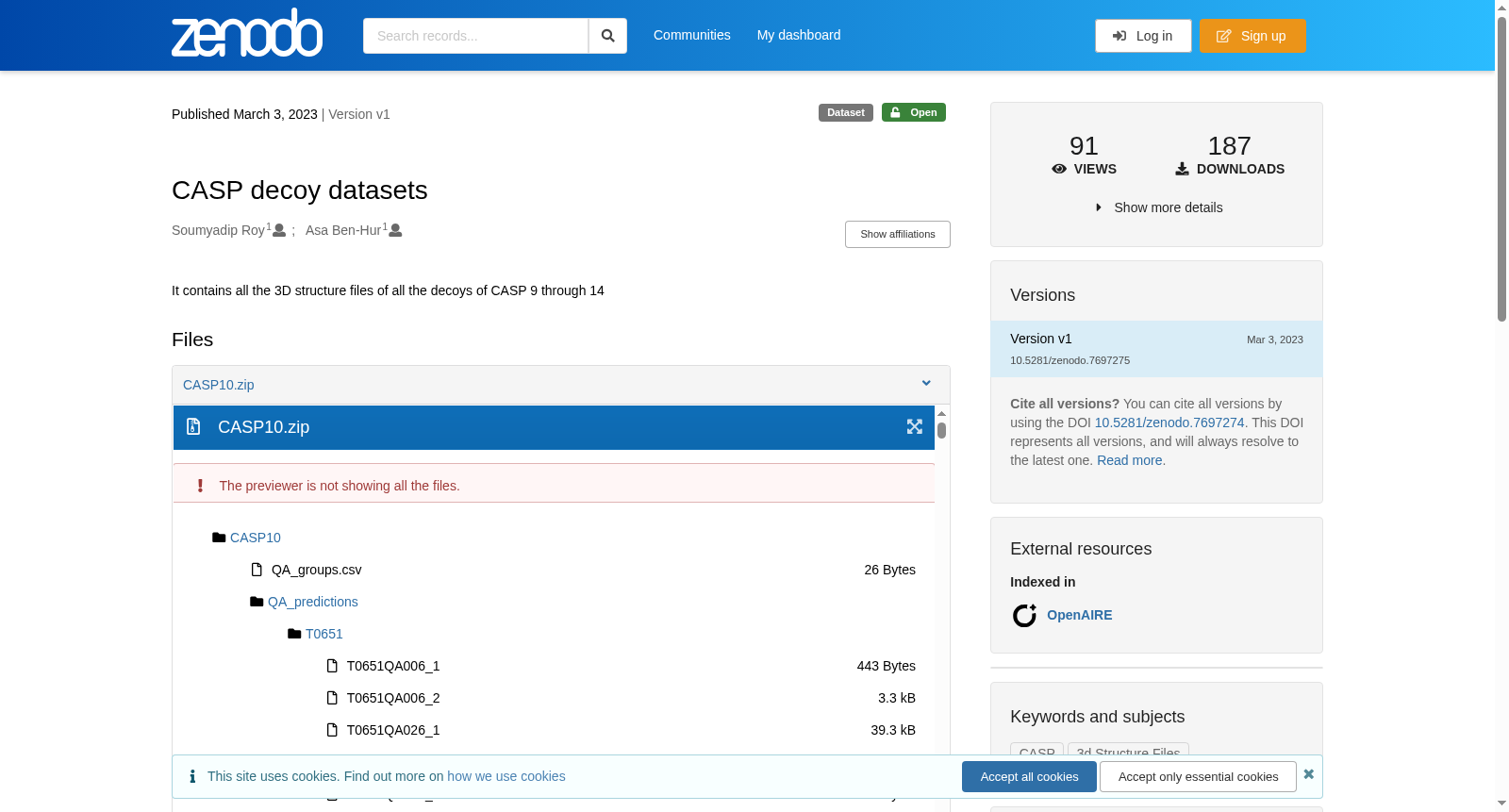Screen dimensions: 1509x812
Task: Click the T0651QA006_2 file name
Action: click(393, 698)
